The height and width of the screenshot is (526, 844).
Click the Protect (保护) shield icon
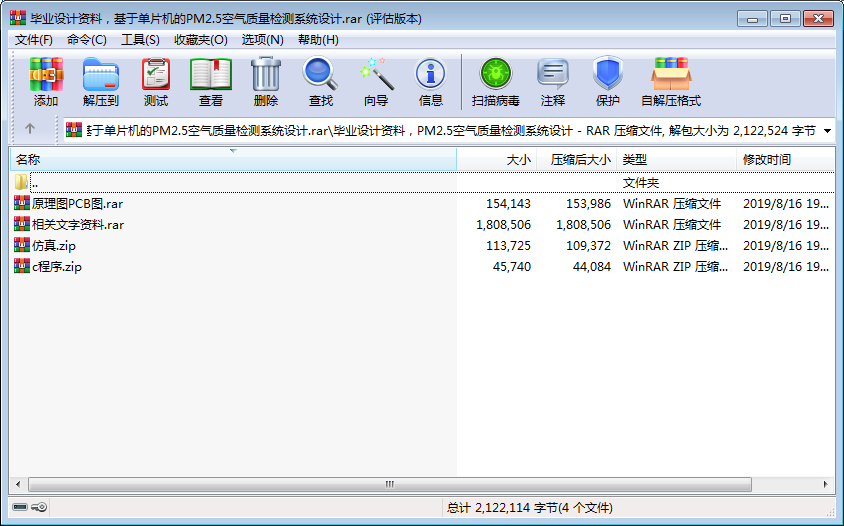[608, 74]
